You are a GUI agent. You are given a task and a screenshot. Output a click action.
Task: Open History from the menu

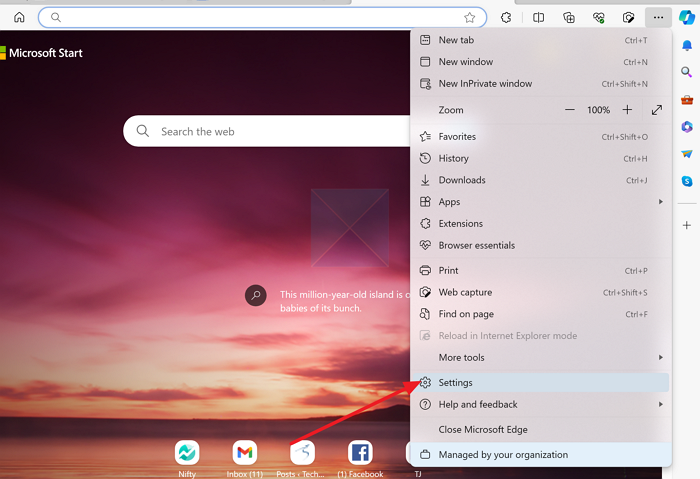tap(541, 158)
